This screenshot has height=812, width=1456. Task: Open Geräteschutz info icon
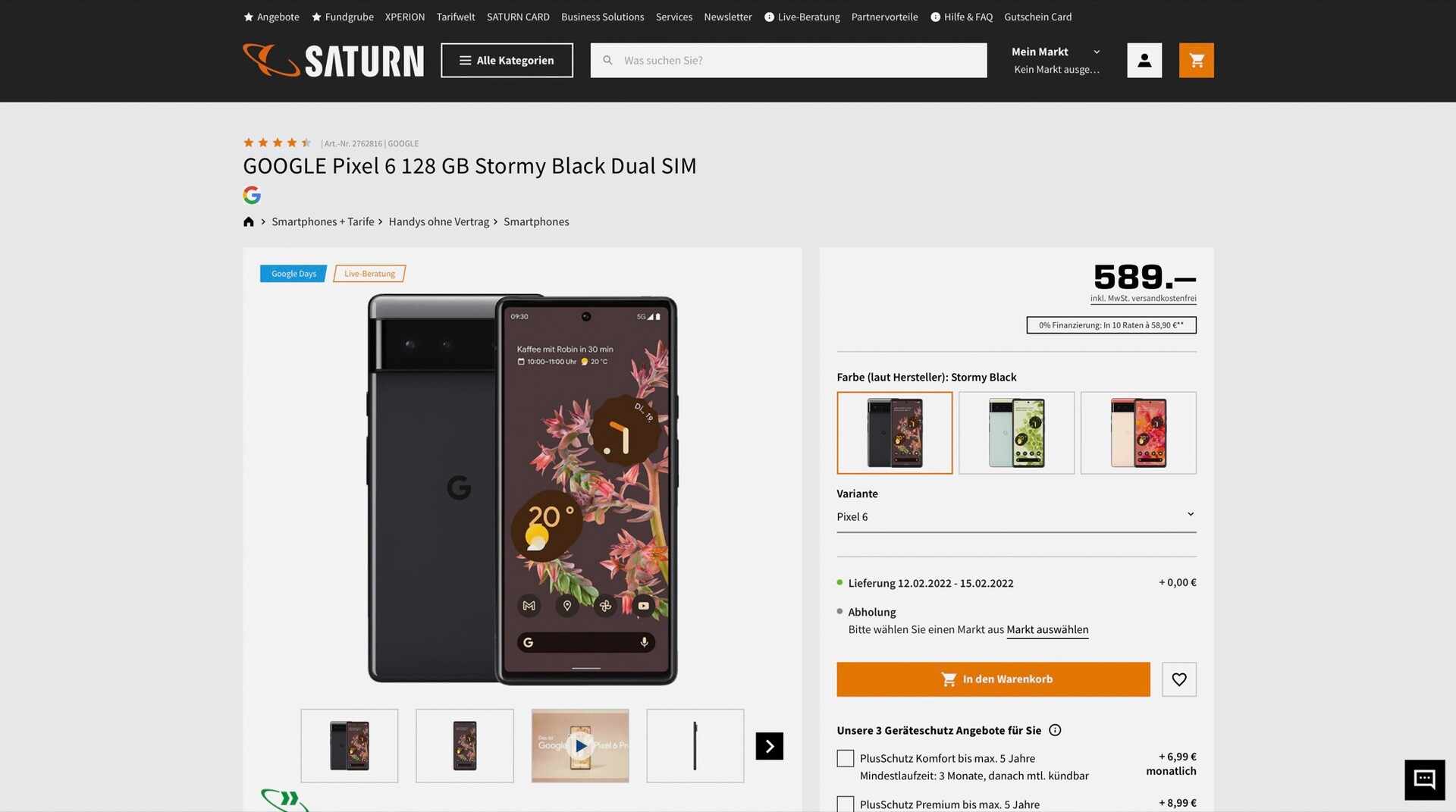pyautogui.click(x=1055, y=730)
